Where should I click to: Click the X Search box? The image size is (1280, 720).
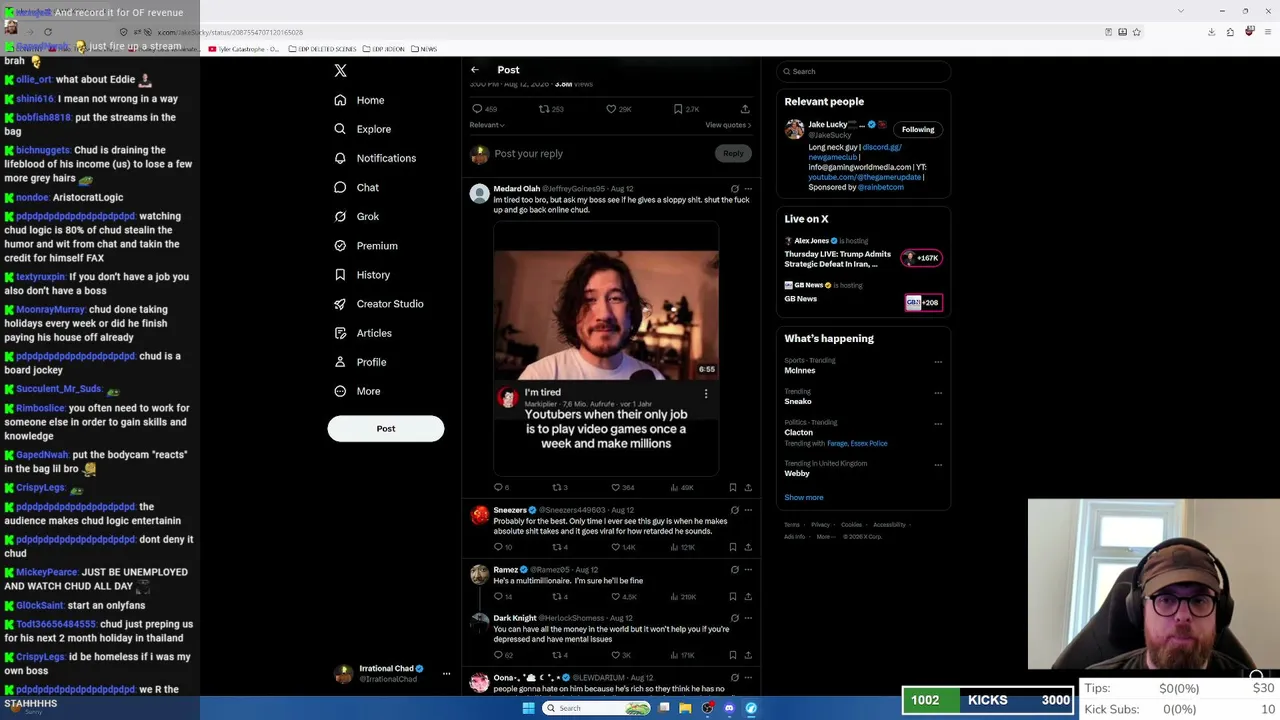863,72
